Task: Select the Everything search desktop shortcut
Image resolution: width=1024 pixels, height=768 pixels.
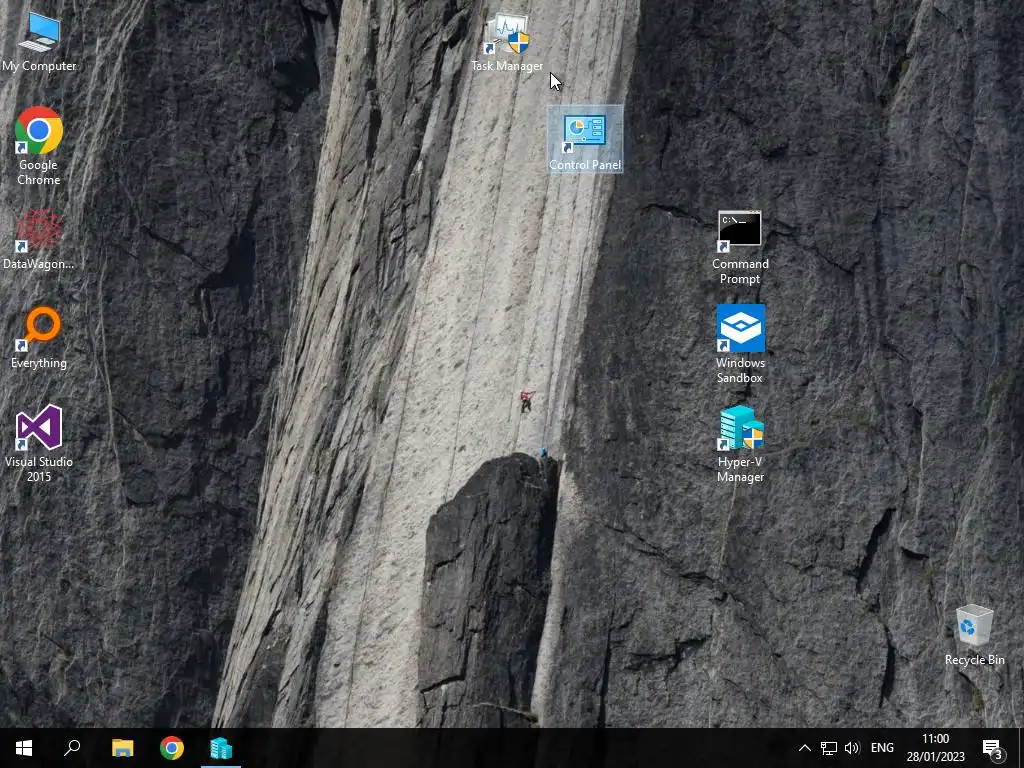Action: pyautogui.click(x=39, y=338)
